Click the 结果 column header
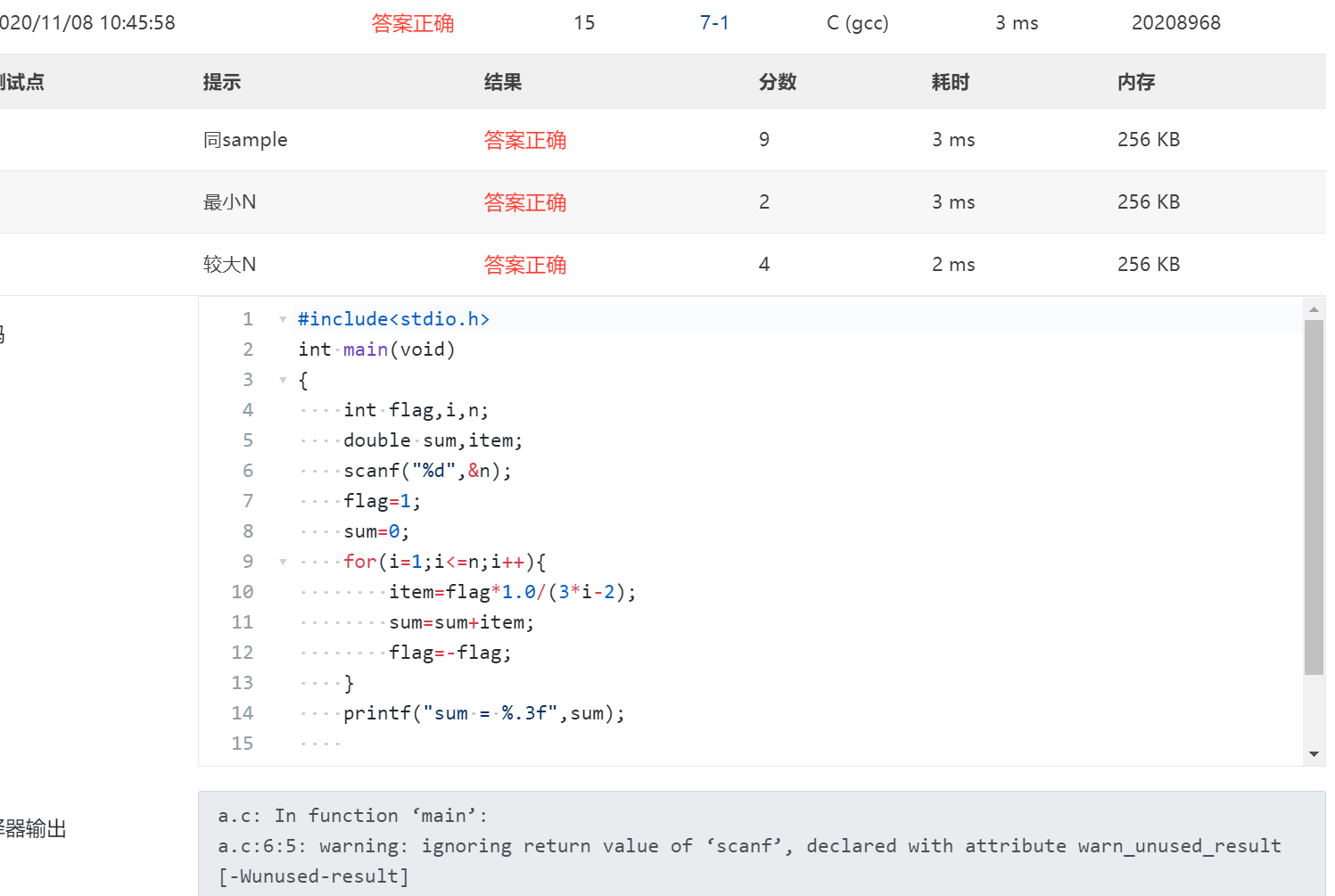The image size is (1335, 896). 503,82
